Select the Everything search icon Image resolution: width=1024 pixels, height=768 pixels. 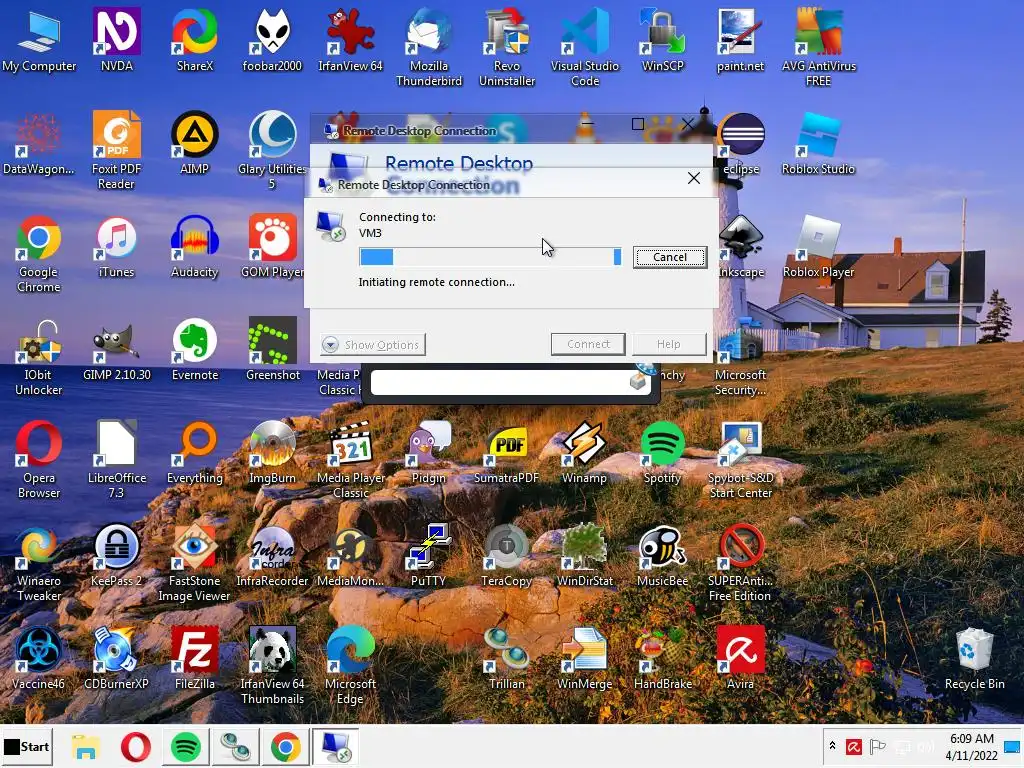[195, 452]
